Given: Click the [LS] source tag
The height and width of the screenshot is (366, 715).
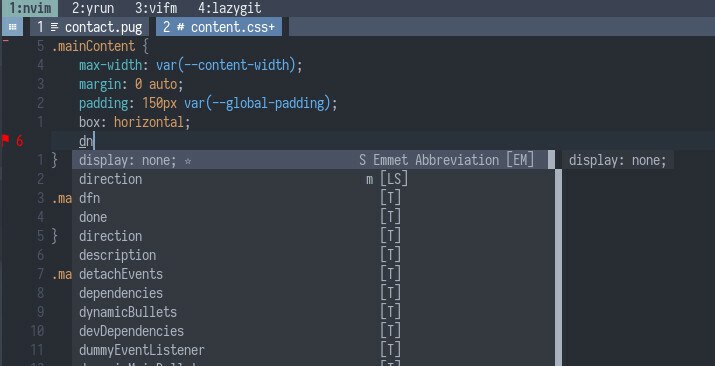Looking at the screenshot, I should point(394,179).
